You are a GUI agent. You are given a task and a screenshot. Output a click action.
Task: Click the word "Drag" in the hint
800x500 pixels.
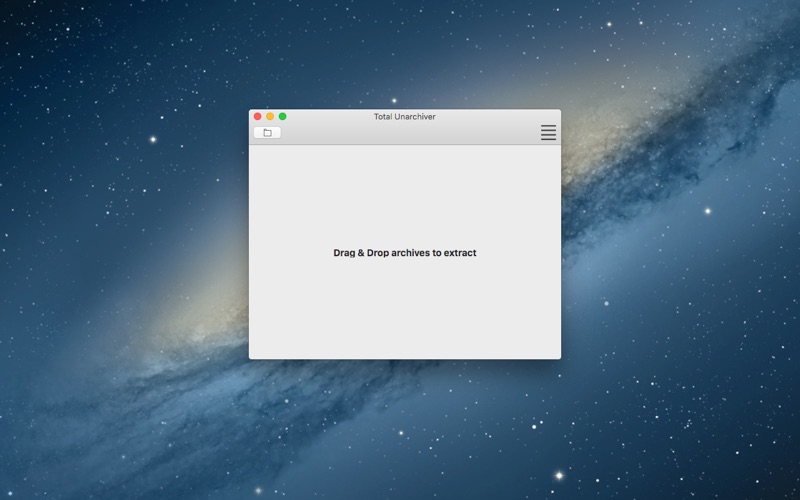pyautogui.click(x=345, y=253)
